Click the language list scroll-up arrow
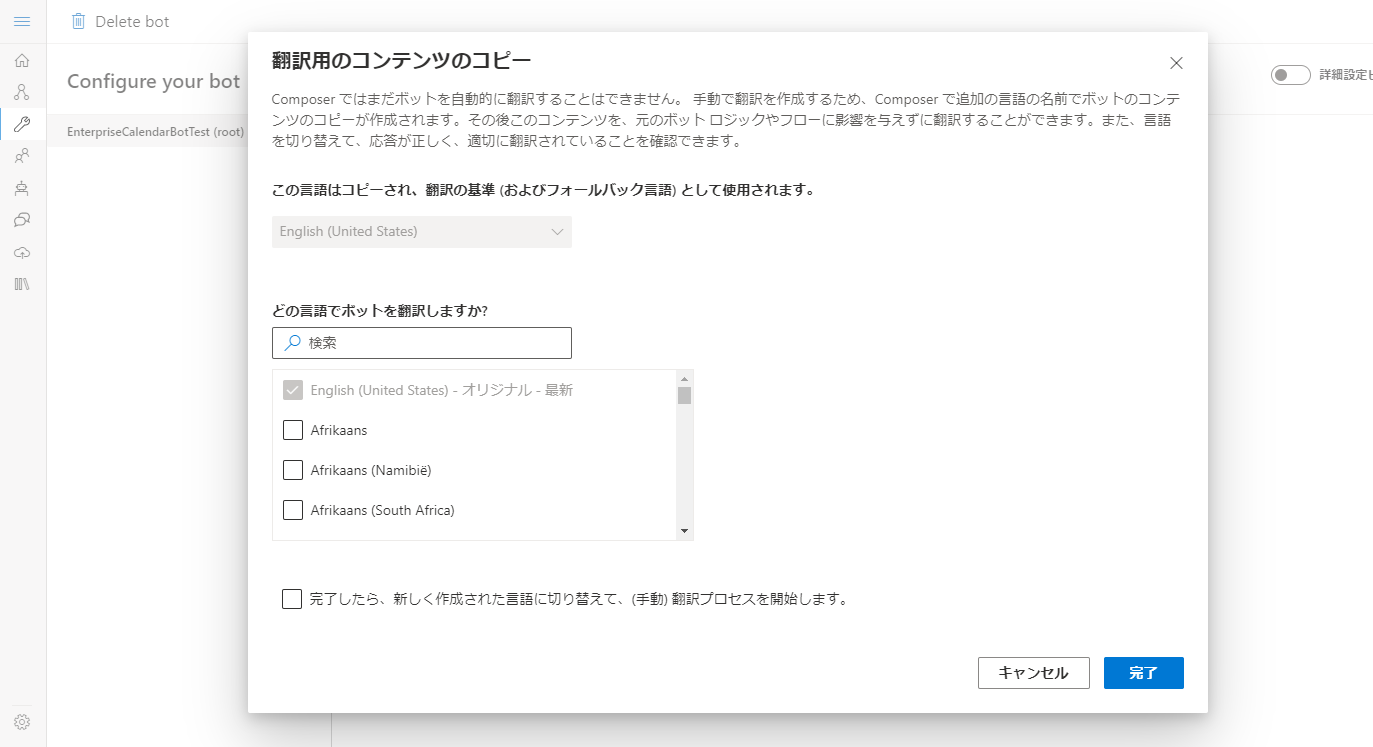 pyautogui.click(x=685, y=378)
